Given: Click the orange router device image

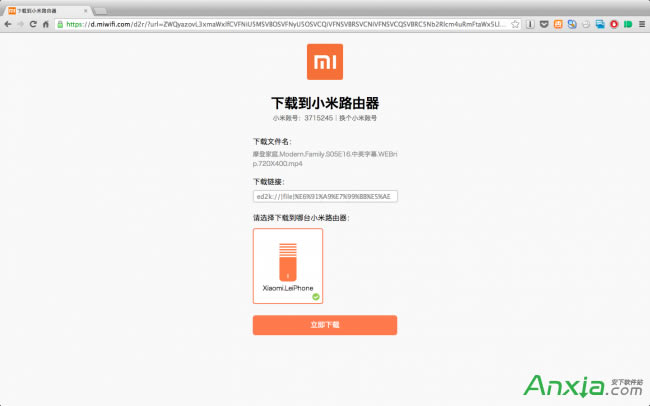Looking at the screenshot, I should pos(288,261).
